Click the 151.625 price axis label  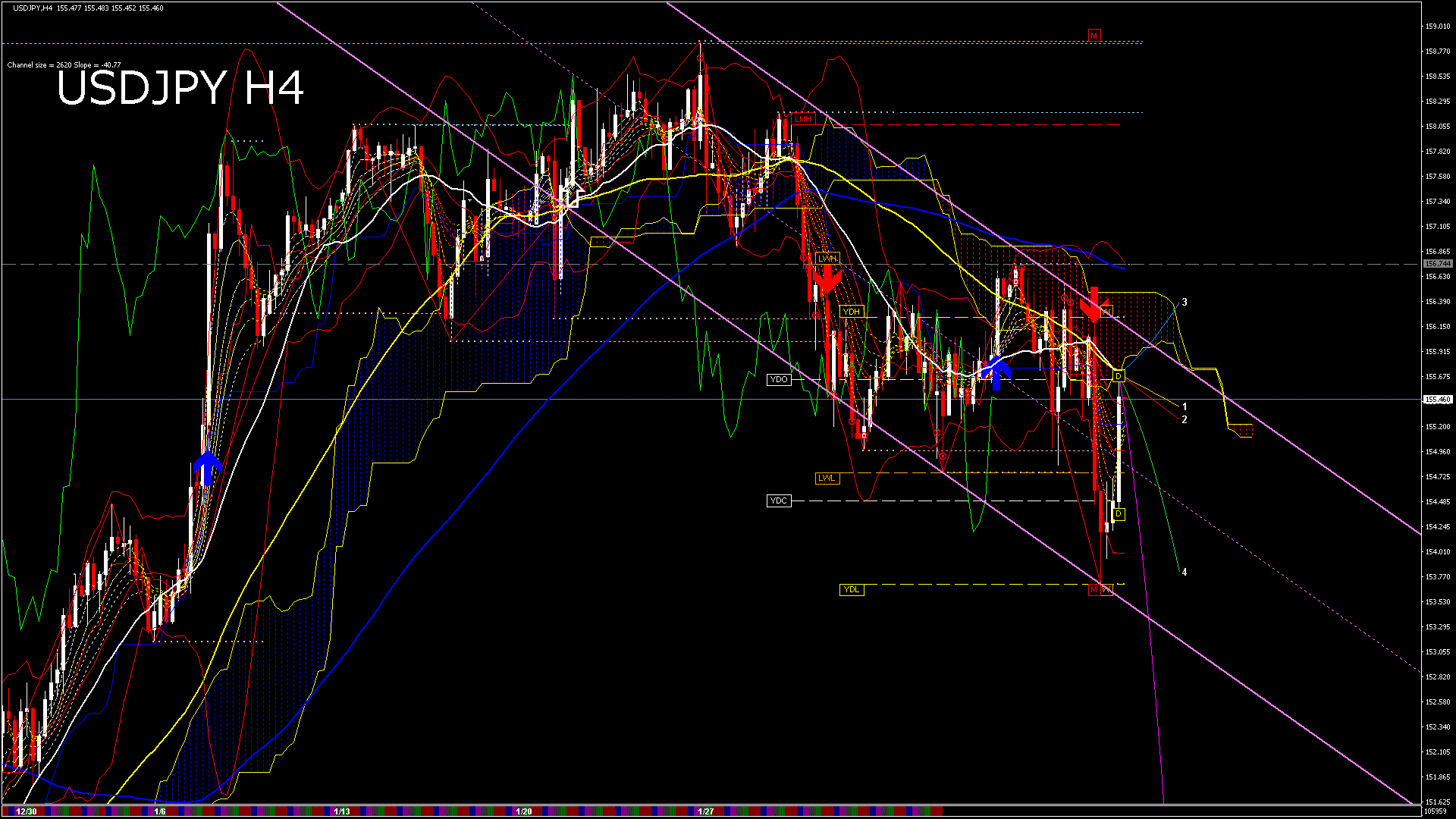(1438, 802)
